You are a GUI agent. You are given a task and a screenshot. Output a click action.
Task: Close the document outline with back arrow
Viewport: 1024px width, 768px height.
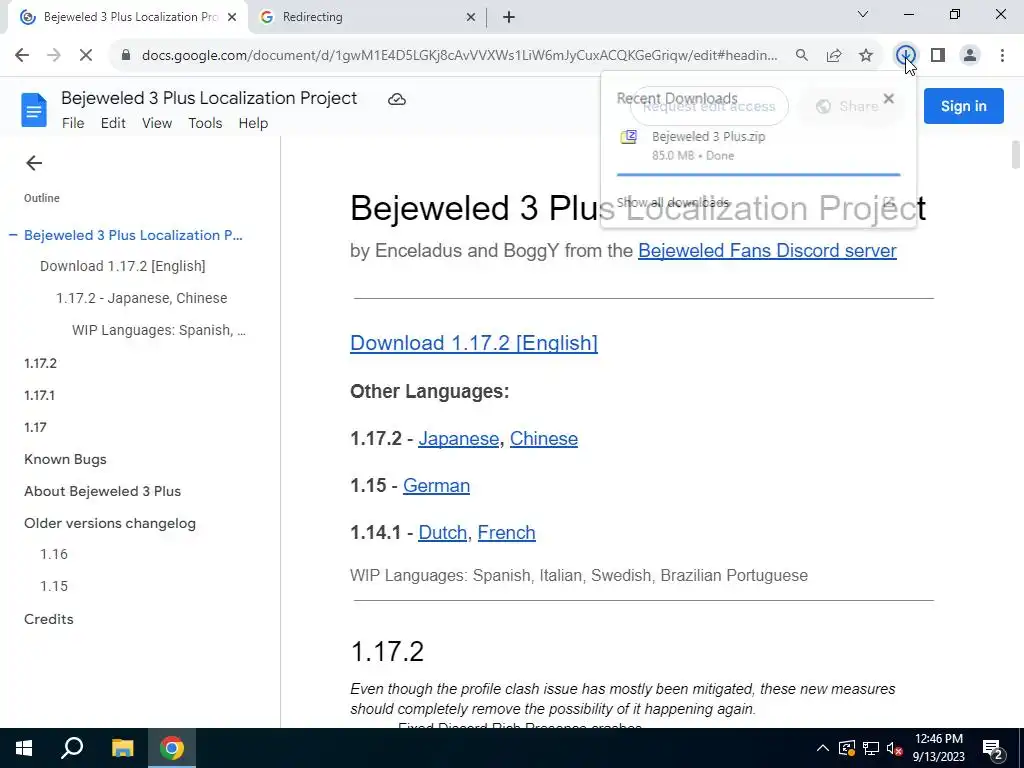pyautogui.click(x=34, y=163)
